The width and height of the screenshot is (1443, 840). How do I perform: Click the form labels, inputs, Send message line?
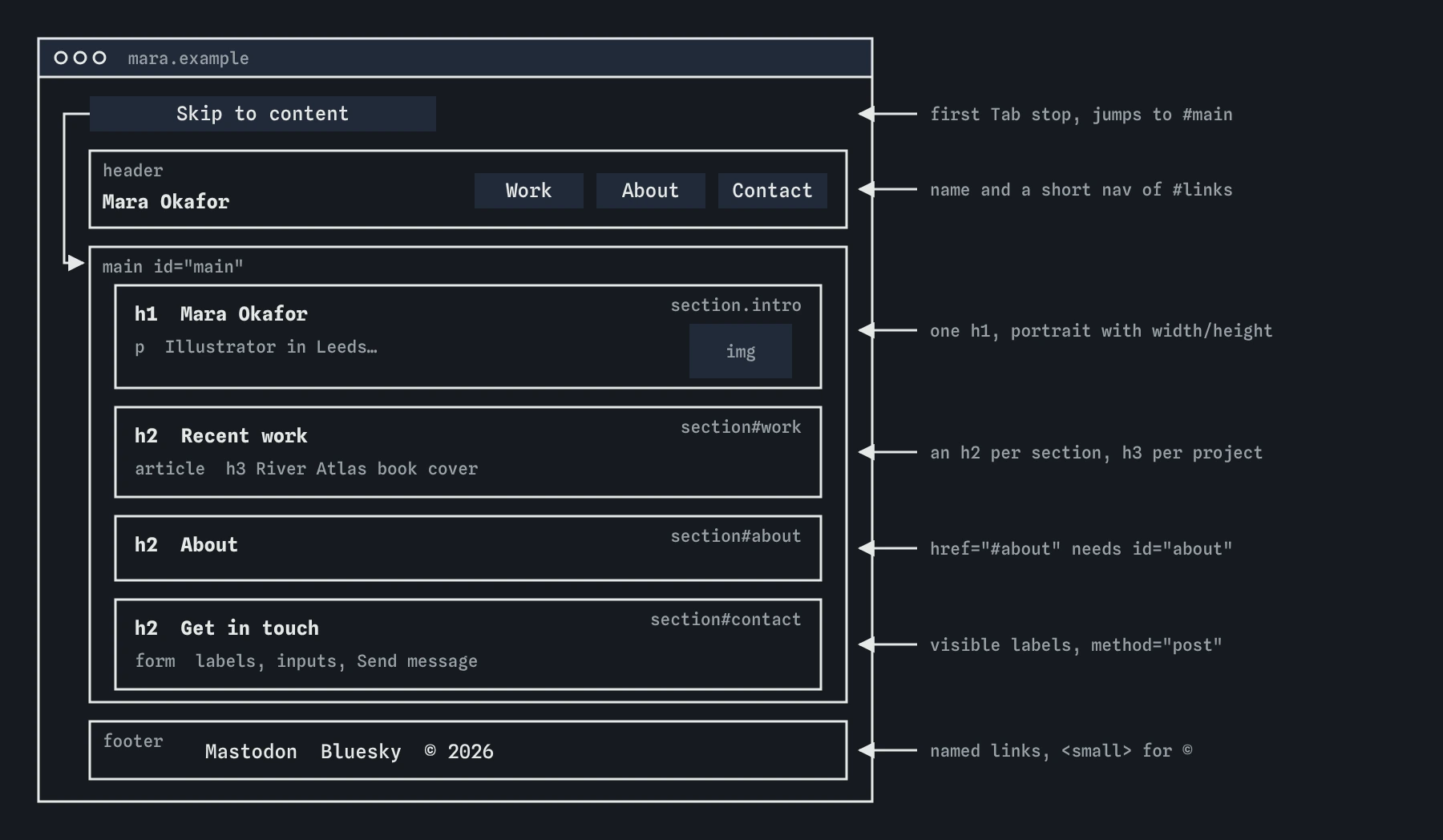click(306, 661)
